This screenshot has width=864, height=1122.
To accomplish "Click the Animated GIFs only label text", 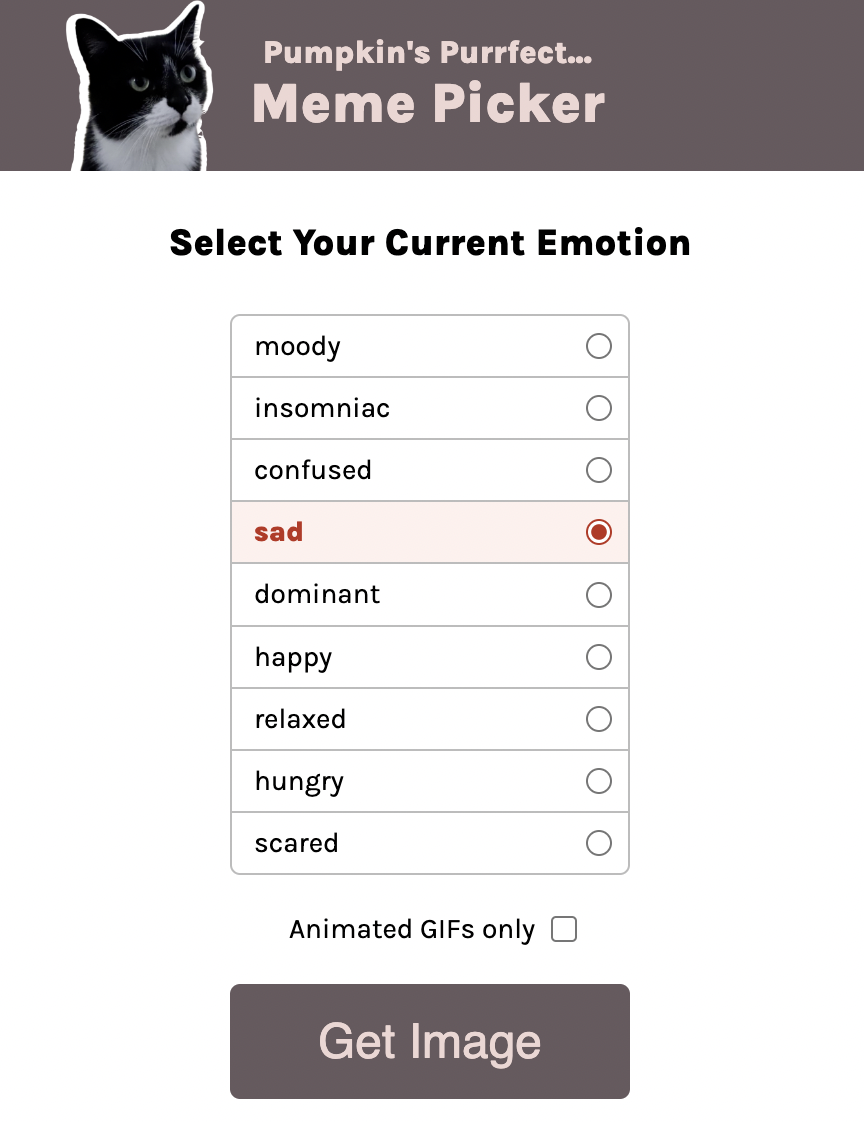I will [411, 929].
